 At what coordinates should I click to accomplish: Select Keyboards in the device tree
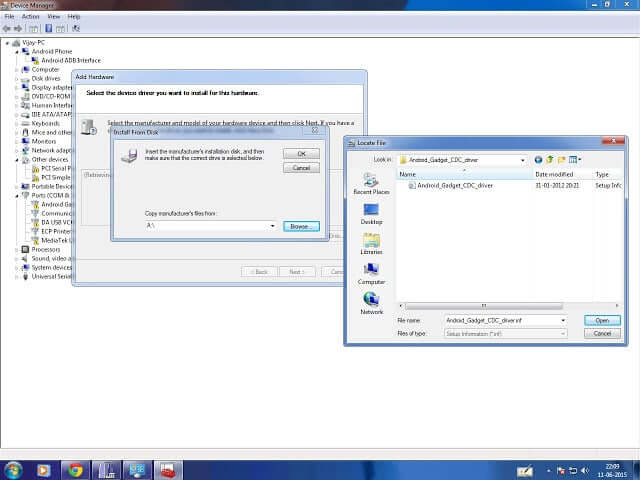46,123
